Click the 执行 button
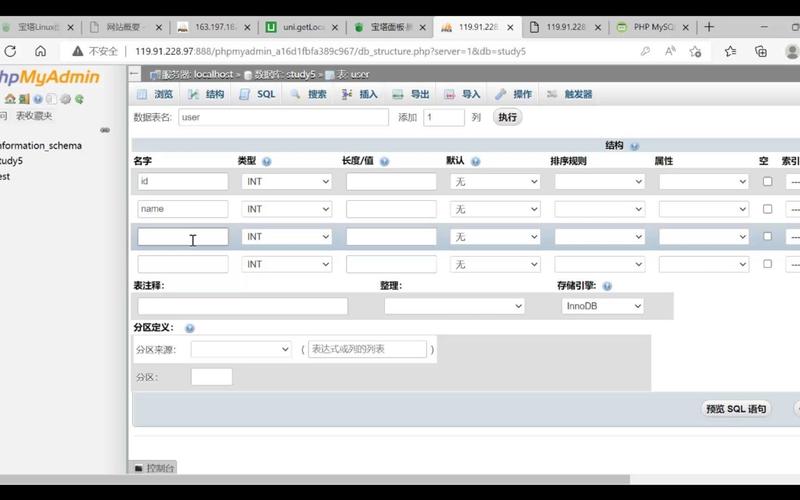Screen dimensions: 800x500 [x=507, y=117]
